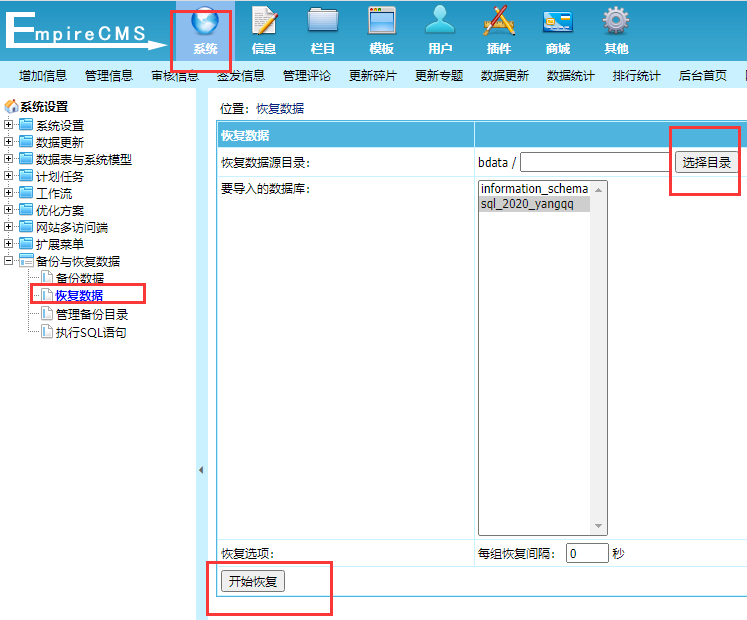Open 增加信息 in the sub menu
The image size is (747, 620).
click(43, 75)
